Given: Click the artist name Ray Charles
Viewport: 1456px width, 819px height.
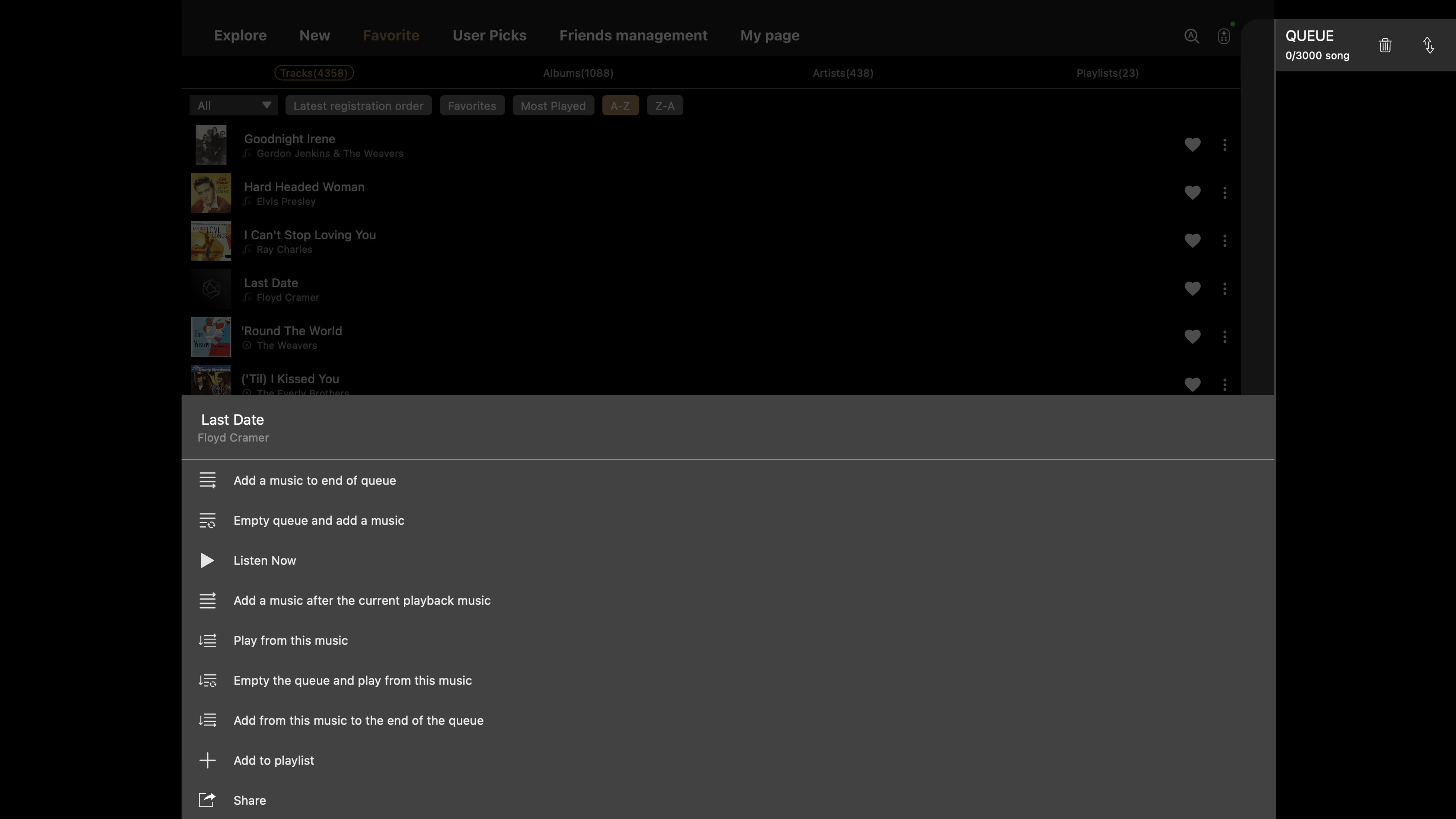Looking at the screenshot, I should (284, 250).
